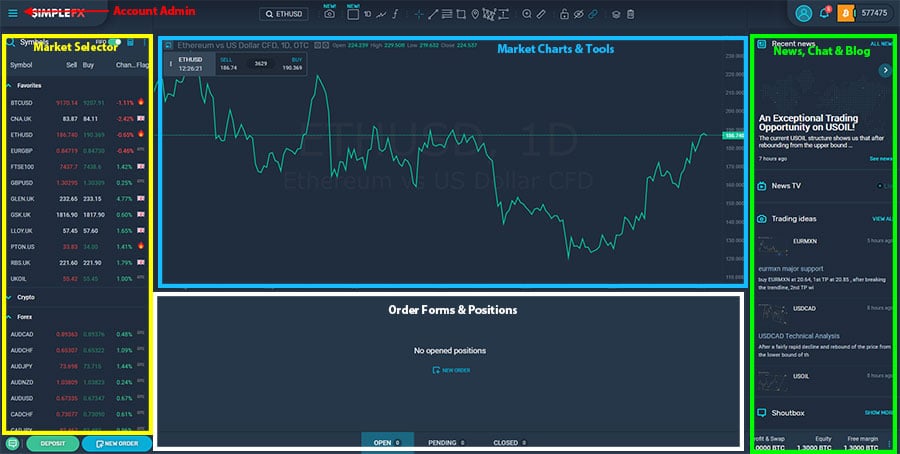Switch to the Pending orders tab
The height and width of the screenshot is (454, 900).
(445, 442)
